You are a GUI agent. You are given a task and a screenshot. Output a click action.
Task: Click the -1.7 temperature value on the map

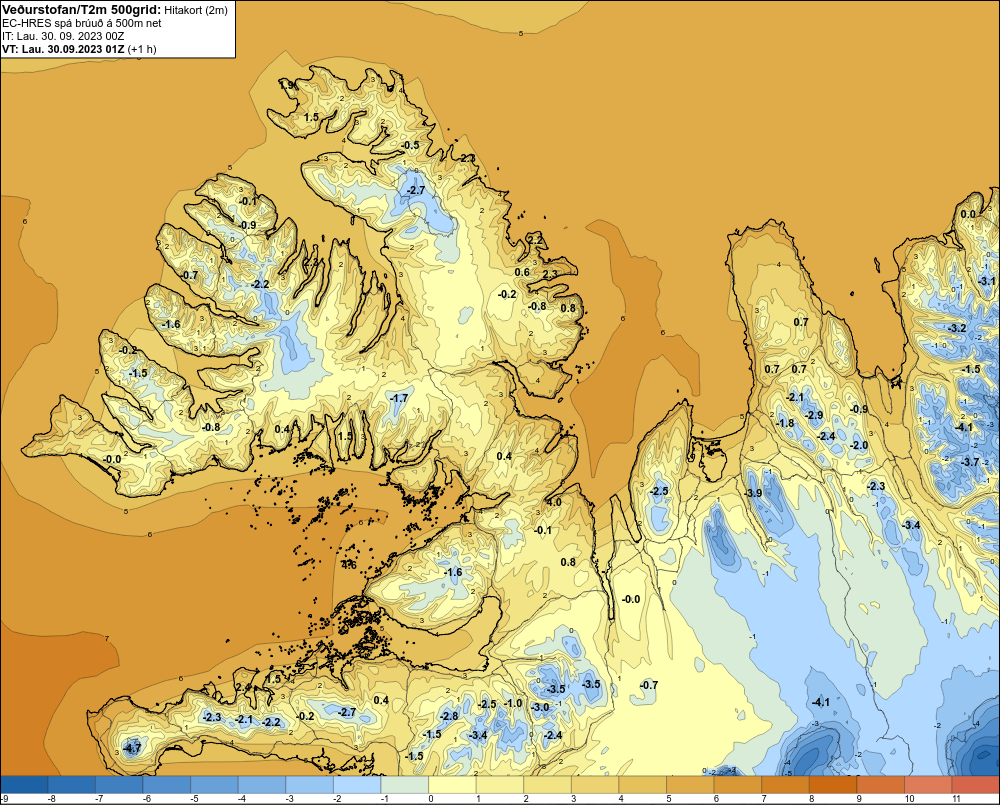click(x=399, y=398)
